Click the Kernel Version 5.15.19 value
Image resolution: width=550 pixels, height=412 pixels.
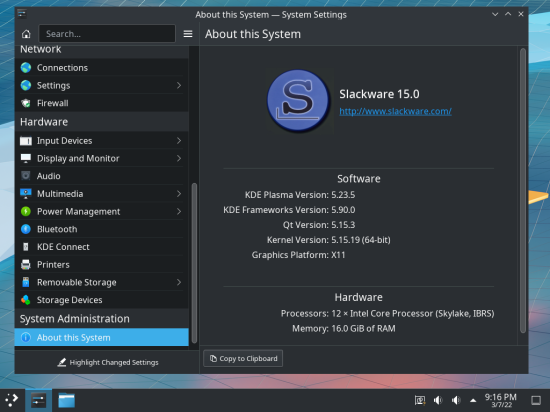pos(361,240)
